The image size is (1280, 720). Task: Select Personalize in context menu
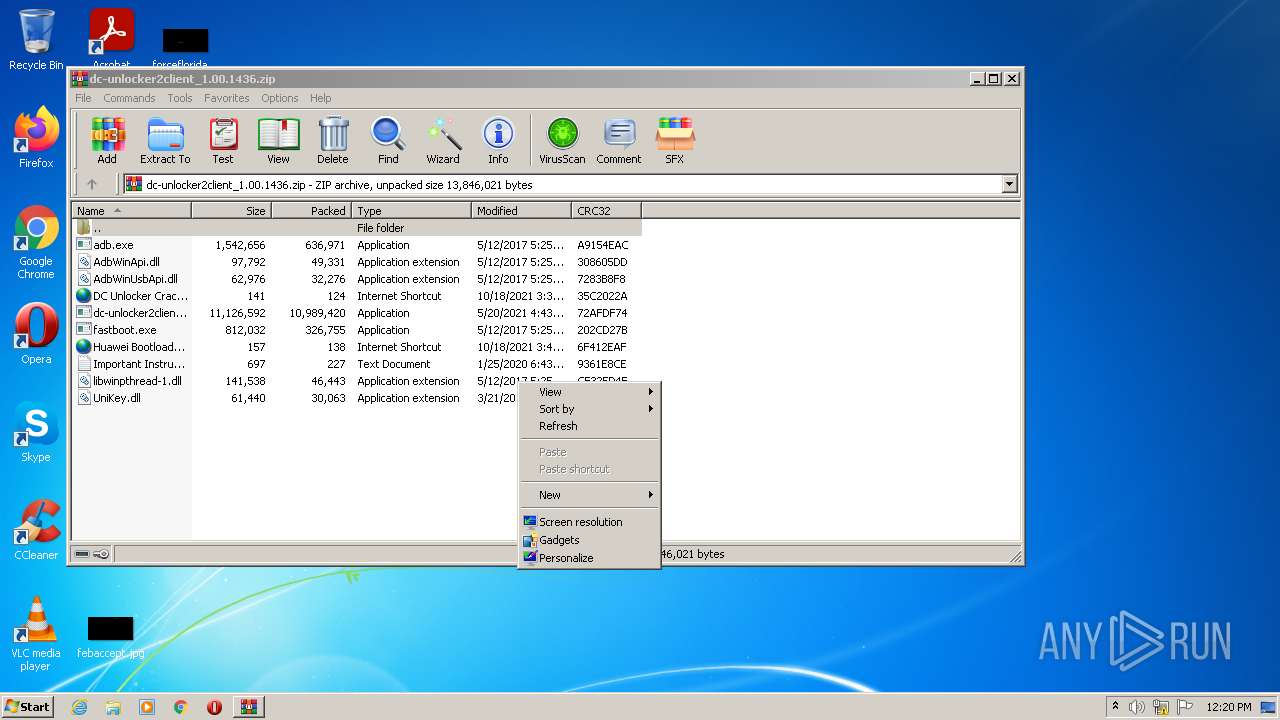[x=589, y=558]
